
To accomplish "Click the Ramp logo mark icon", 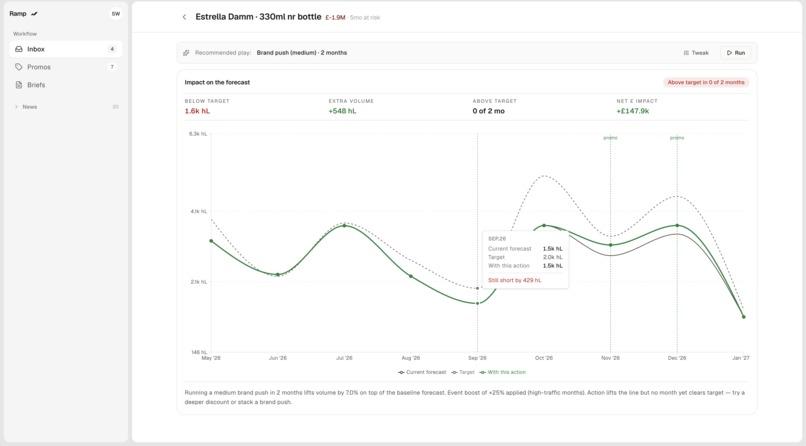I will point(34,14).
